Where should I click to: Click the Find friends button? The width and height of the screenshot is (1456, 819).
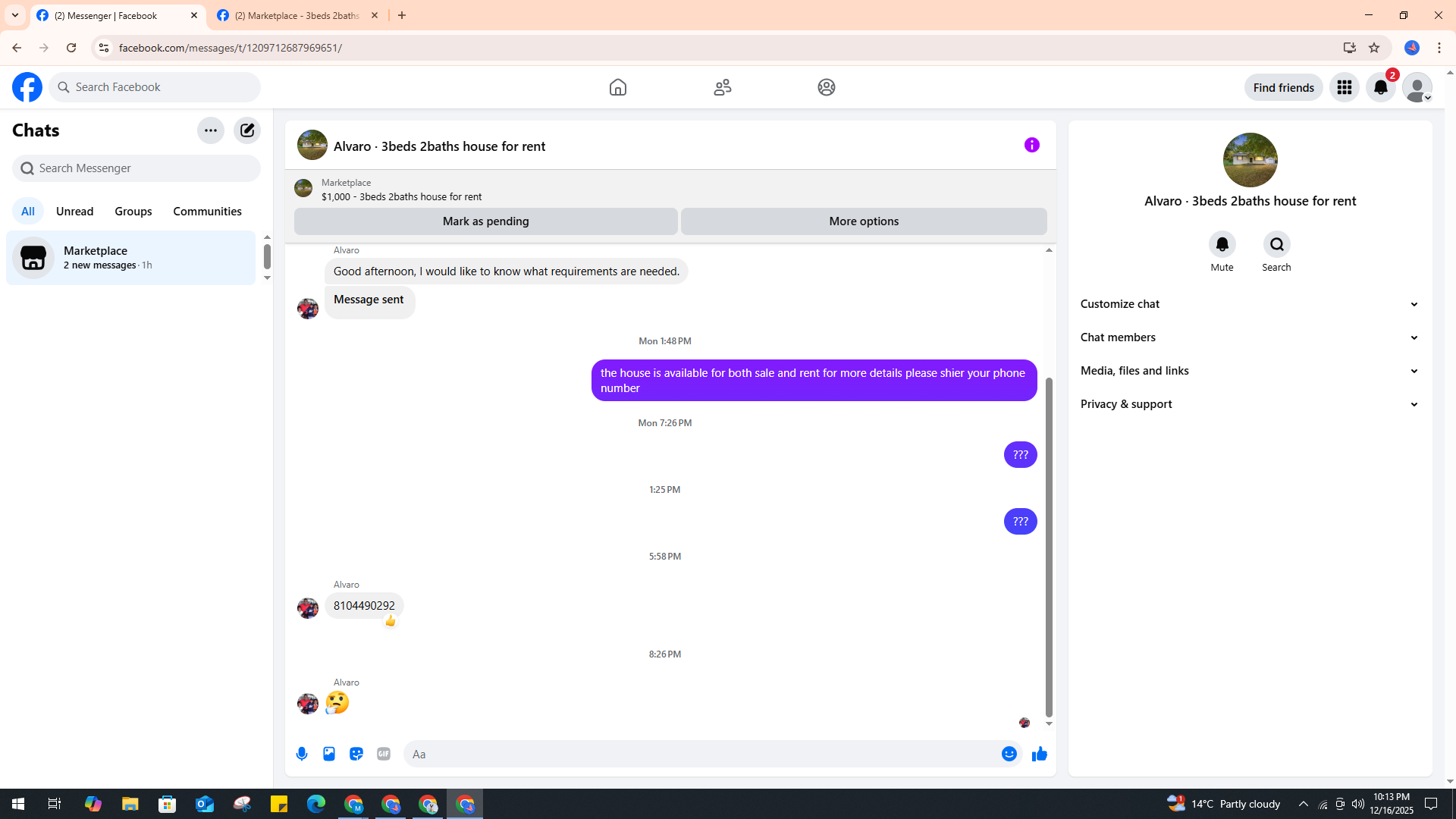click(1284, 87)
